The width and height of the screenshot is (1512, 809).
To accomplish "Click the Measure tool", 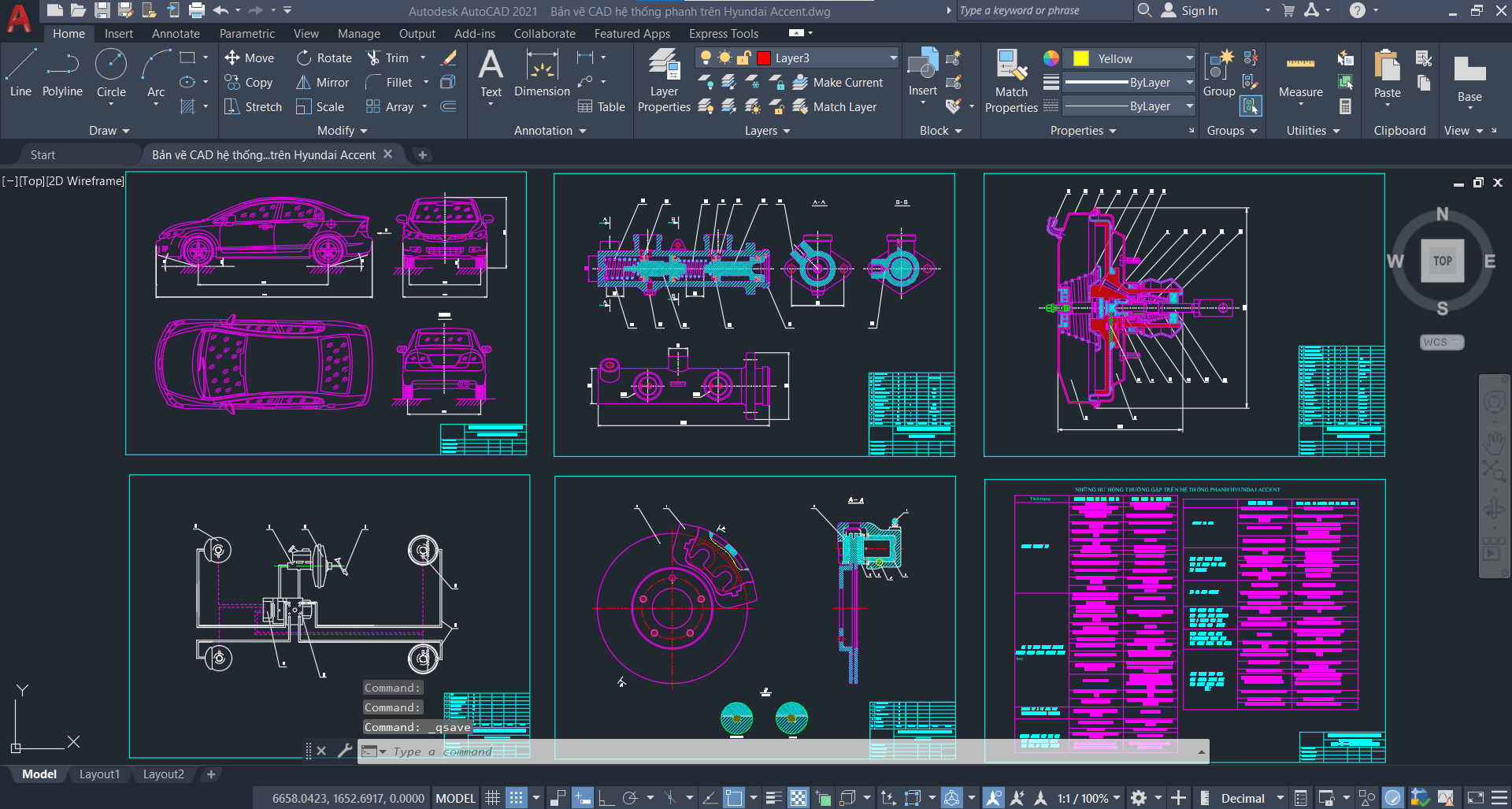I will 1300,75.
